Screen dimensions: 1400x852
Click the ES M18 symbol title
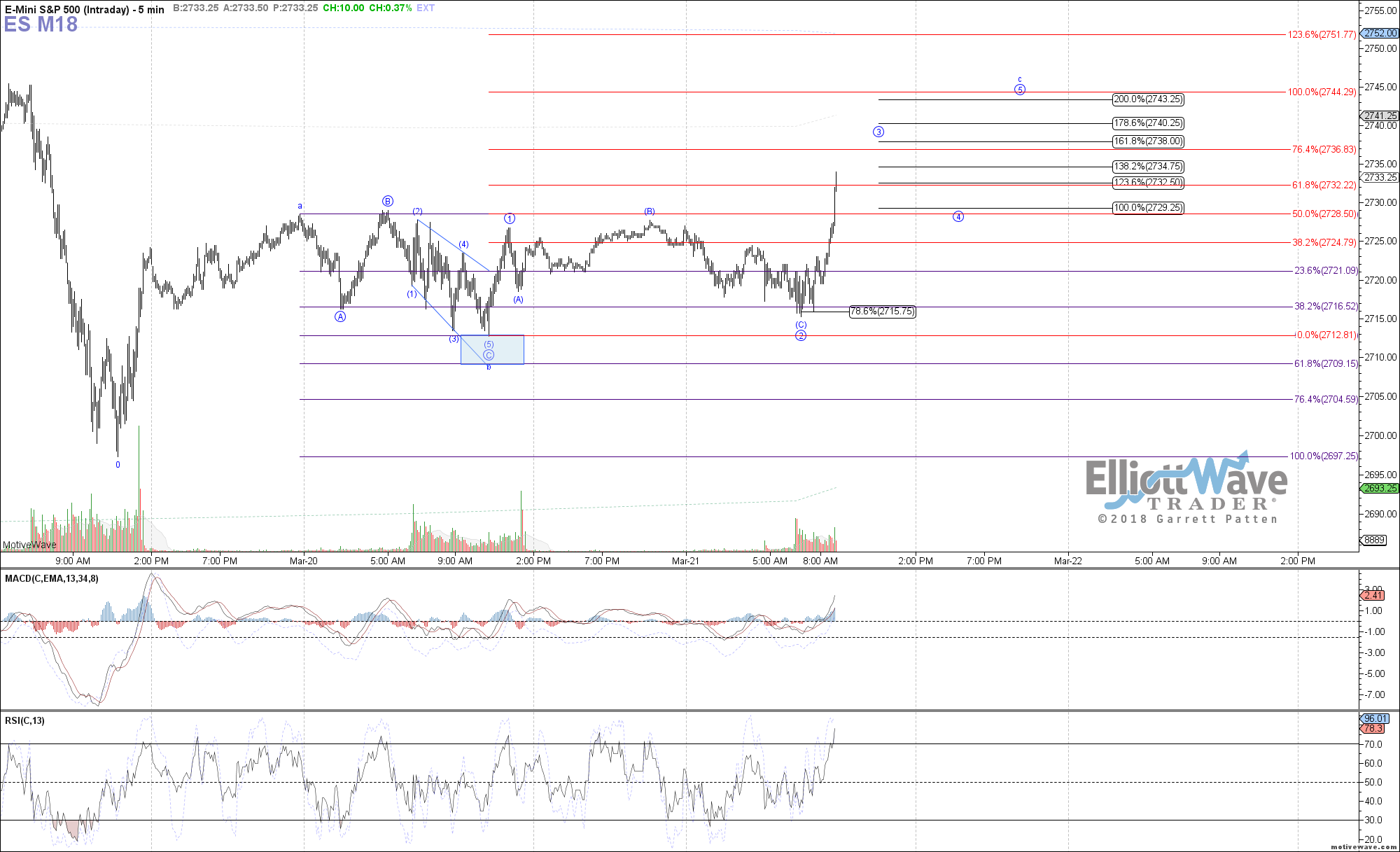[41, 25]
